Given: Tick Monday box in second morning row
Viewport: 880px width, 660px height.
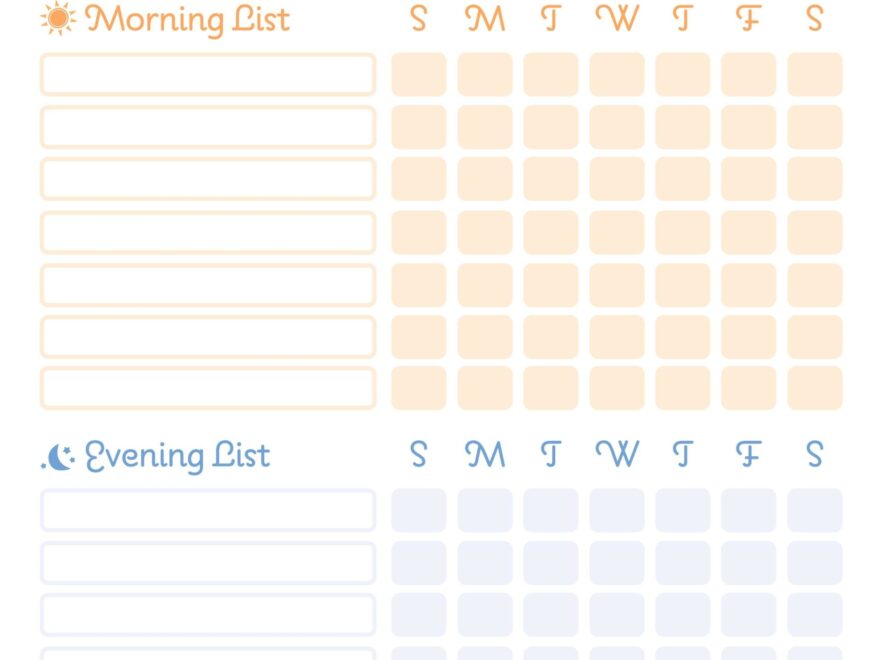Looking at the screenshot, I should click(x=484, y=127).
